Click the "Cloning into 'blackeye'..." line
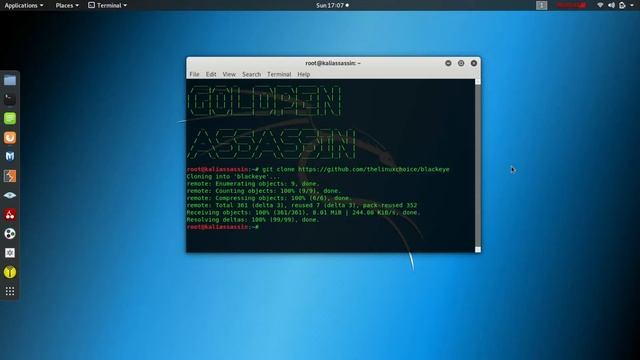The height and width of the screenshot is (360, 640). (x=233, y=176)
